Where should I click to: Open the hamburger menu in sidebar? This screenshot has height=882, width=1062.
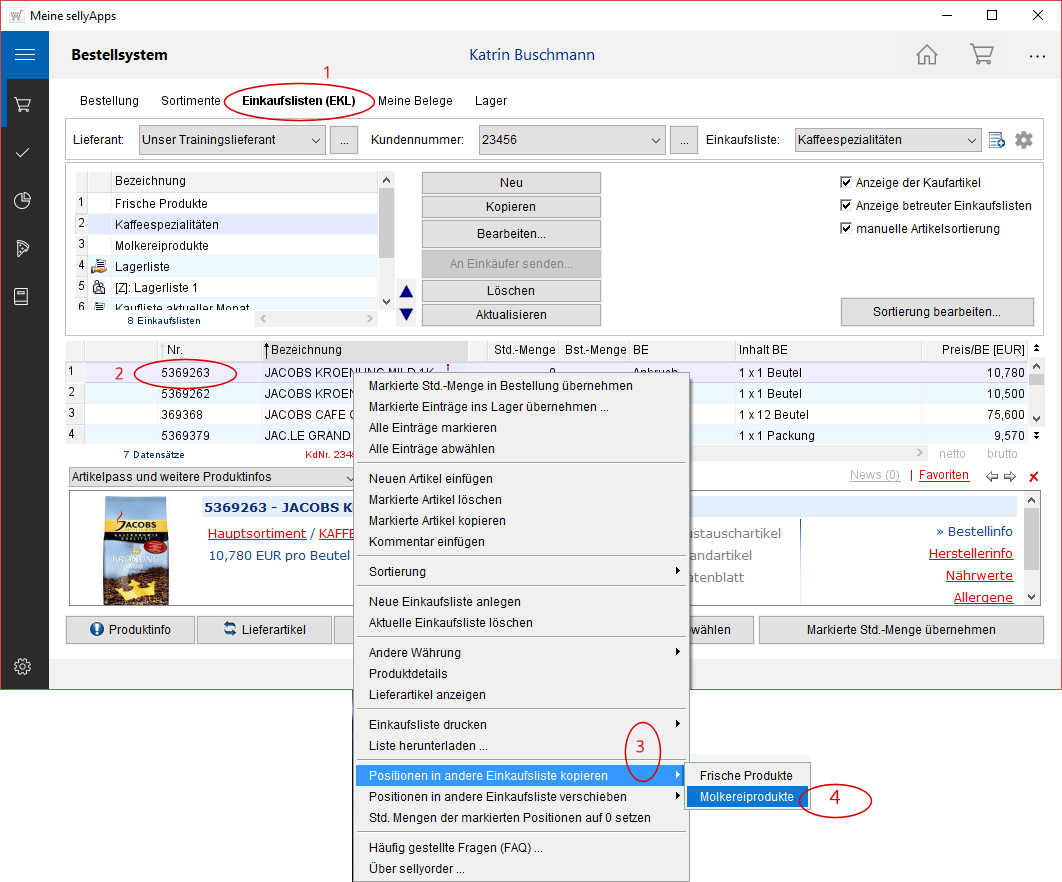24,55
